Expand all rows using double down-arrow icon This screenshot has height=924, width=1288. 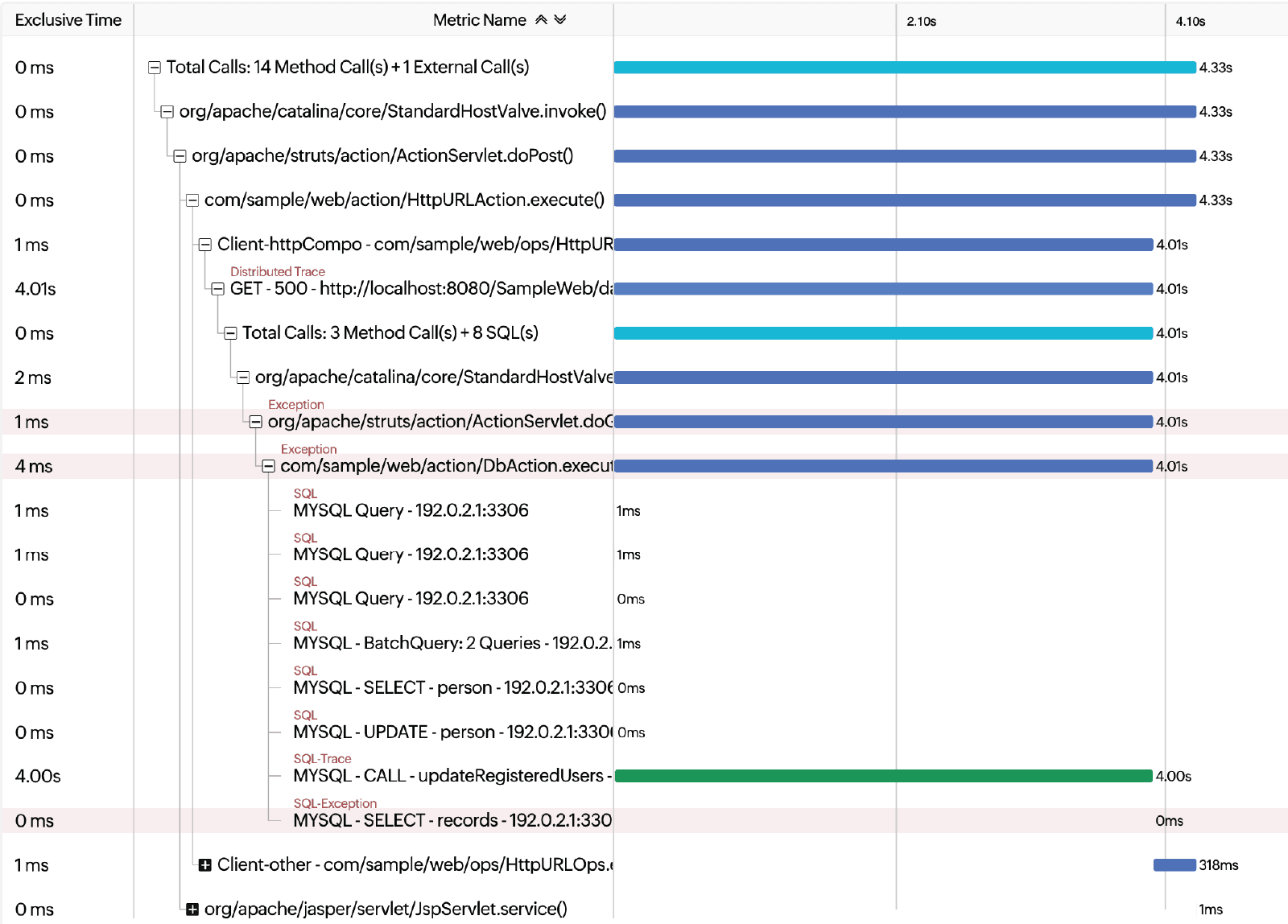pyautogui.click(x=560, y=20)
